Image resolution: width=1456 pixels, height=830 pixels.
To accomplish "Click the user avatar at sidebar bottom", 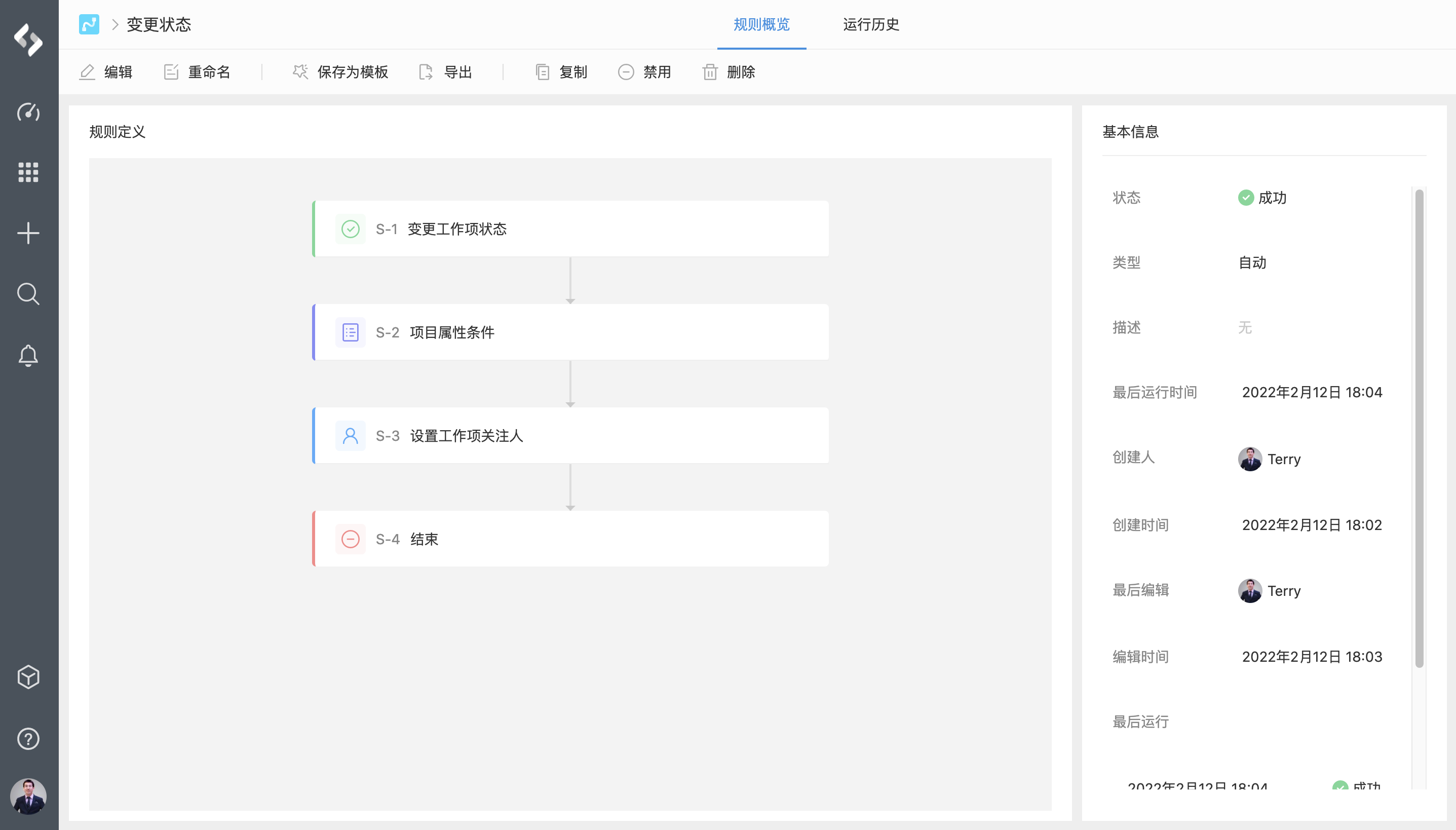I will pos(28,797).
